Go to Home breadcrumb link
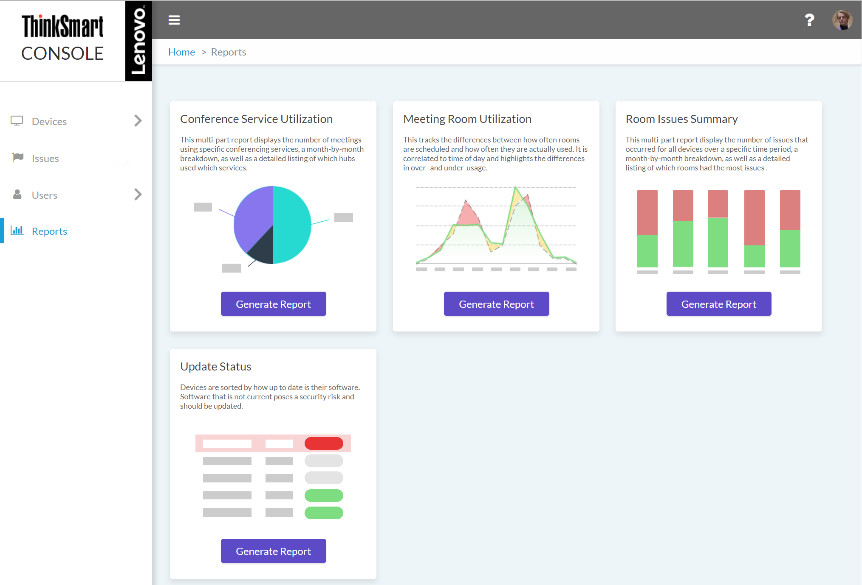The image size is (862, 585). pyautogui.click(x=181, y=52)
